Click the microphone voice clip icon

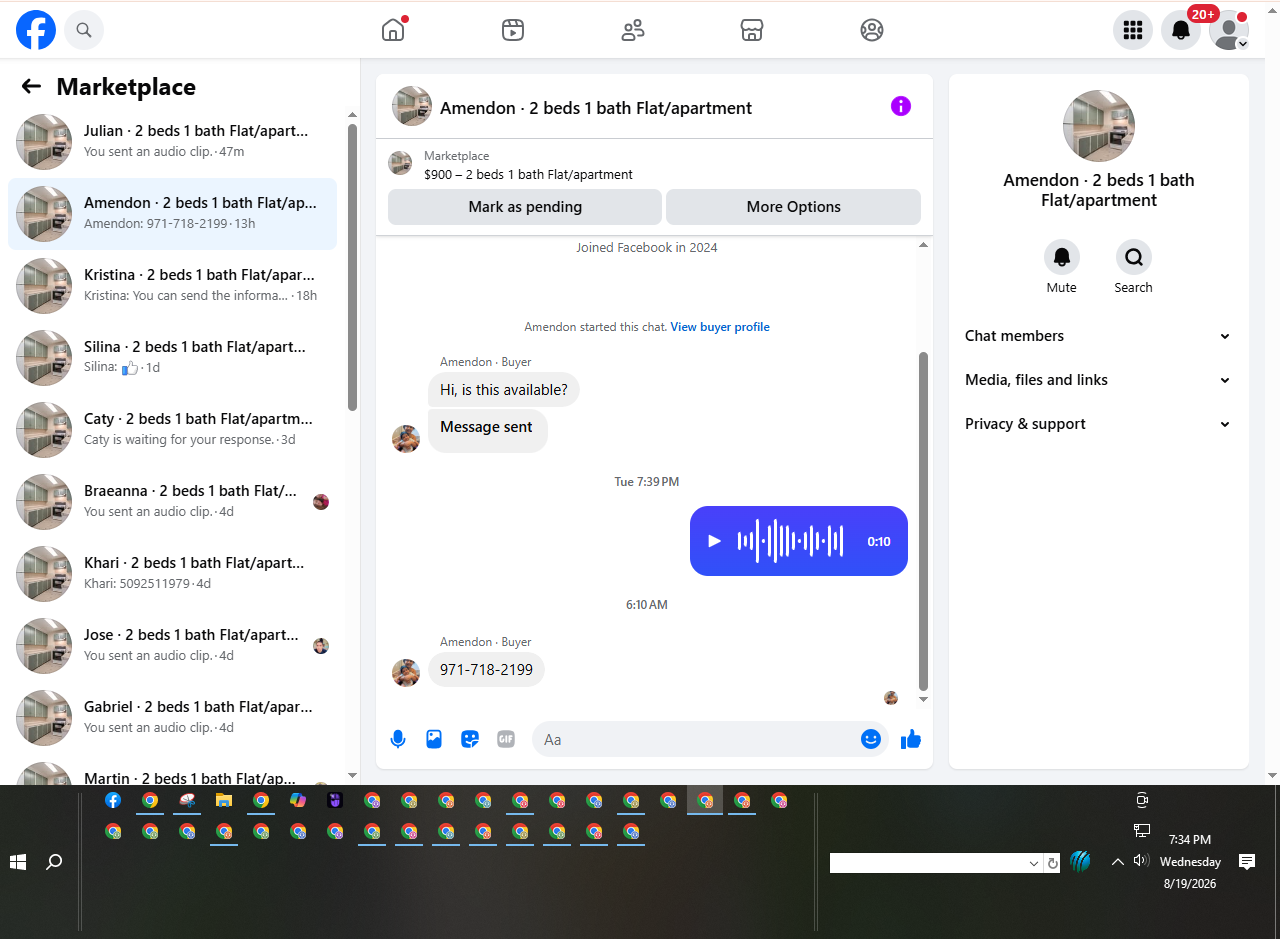[x=398, y=739]
